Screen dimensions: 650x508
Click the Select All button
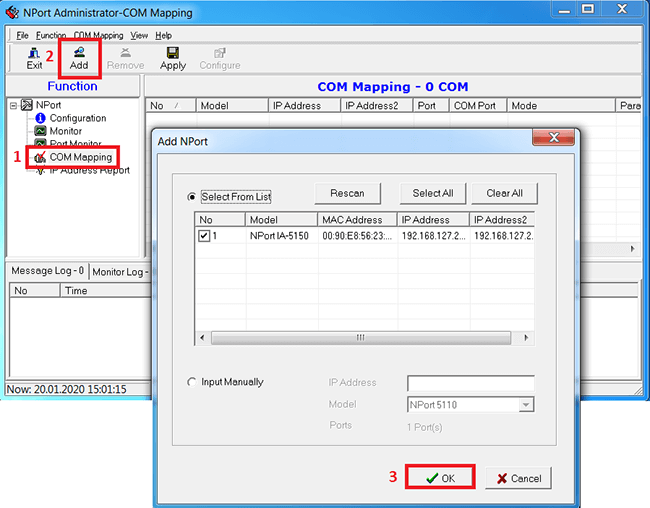tap(433, 193)
